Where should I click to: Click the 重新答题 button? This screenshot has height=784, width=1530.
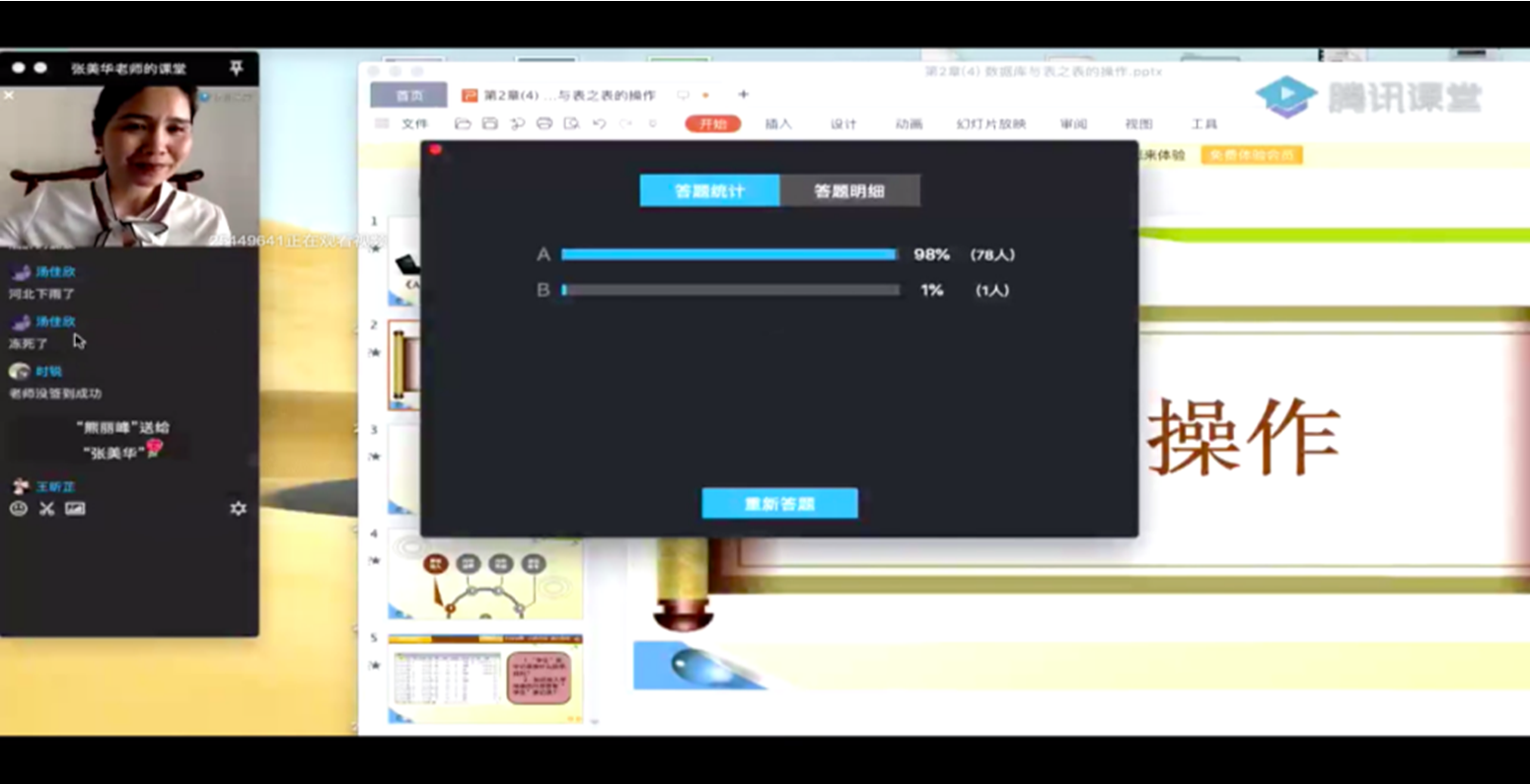[x=779, y=504]
